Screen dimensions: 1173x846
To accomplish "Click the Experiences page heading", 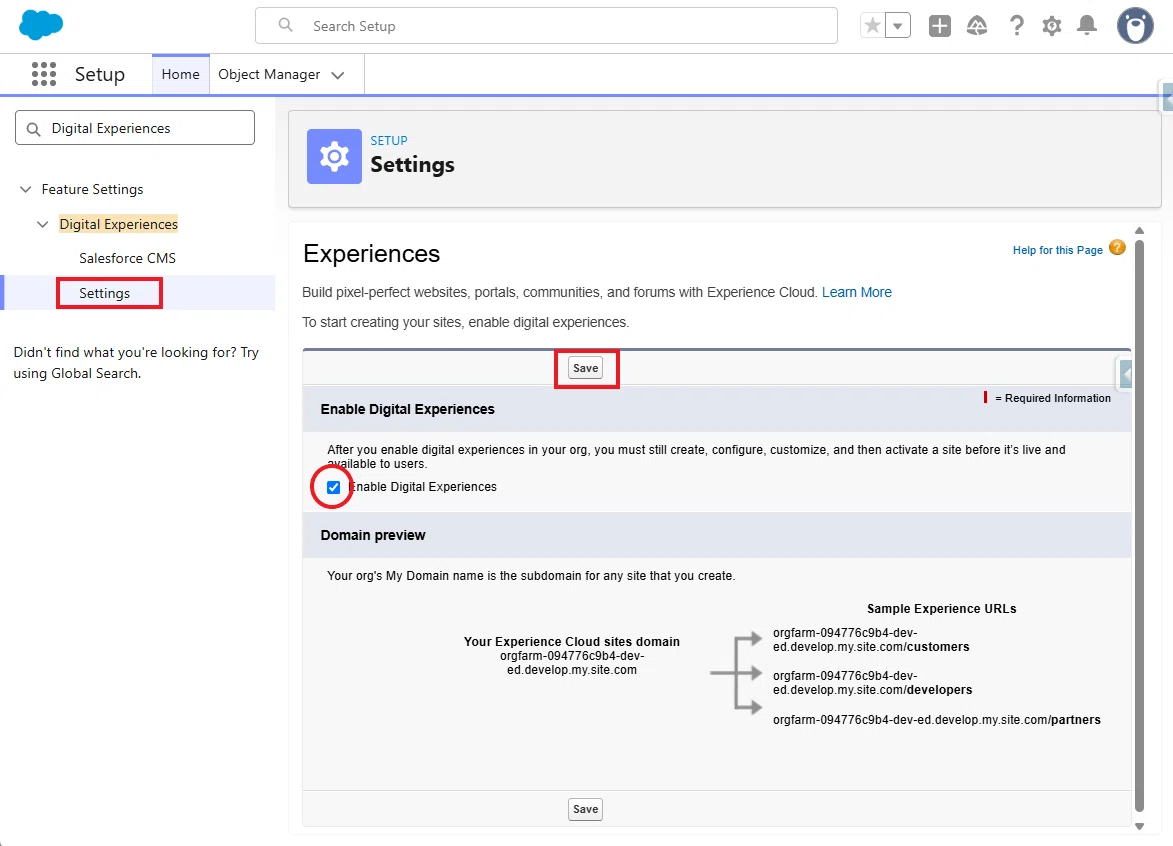I will click(372, 254).
